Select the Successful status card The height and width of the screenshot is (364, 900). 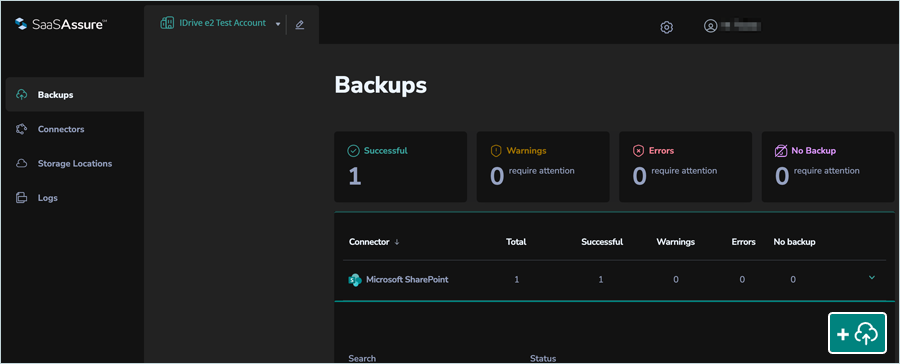coord(401,167)
